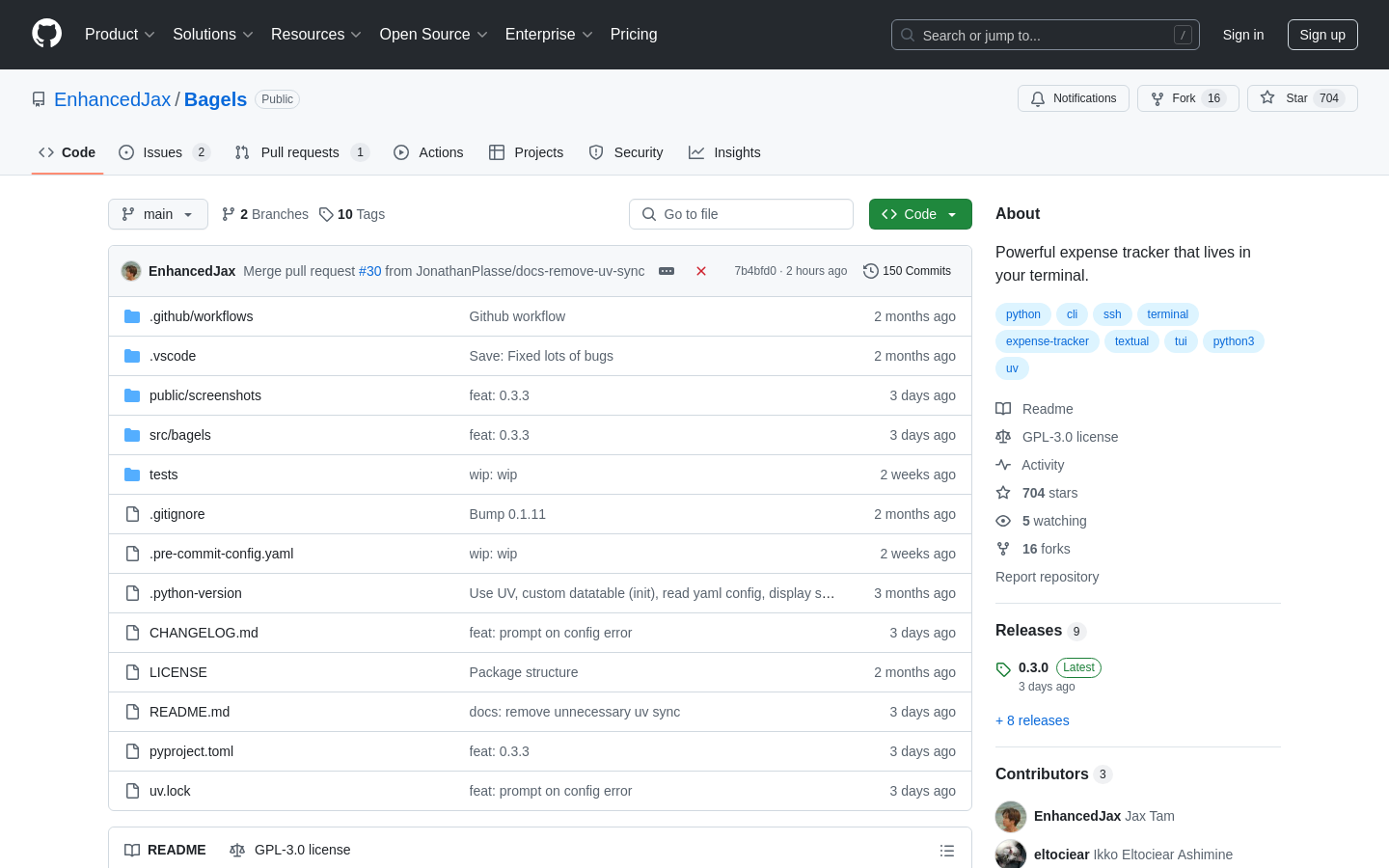Open the + 8 releases link

coord(1032,720)
